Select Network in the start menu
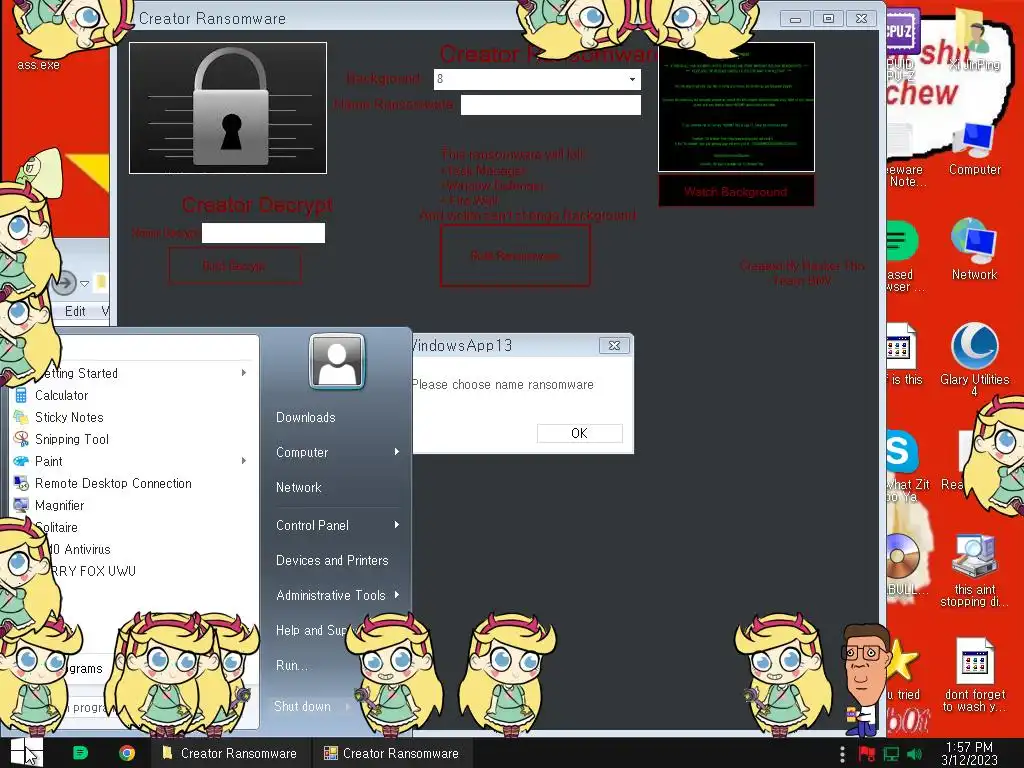This screenshot has width=1024, height=768. (x=298, y=487)
